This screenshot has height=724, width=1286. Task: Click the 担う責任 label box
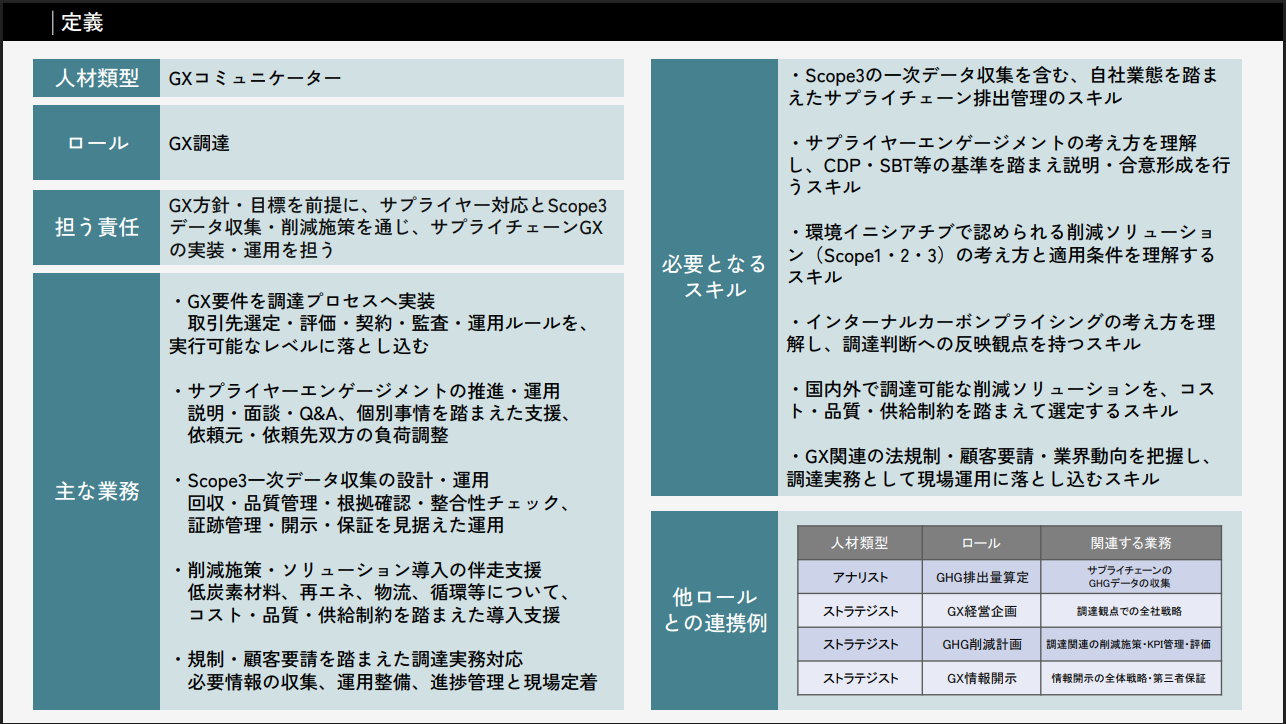(x=97, y=227)
